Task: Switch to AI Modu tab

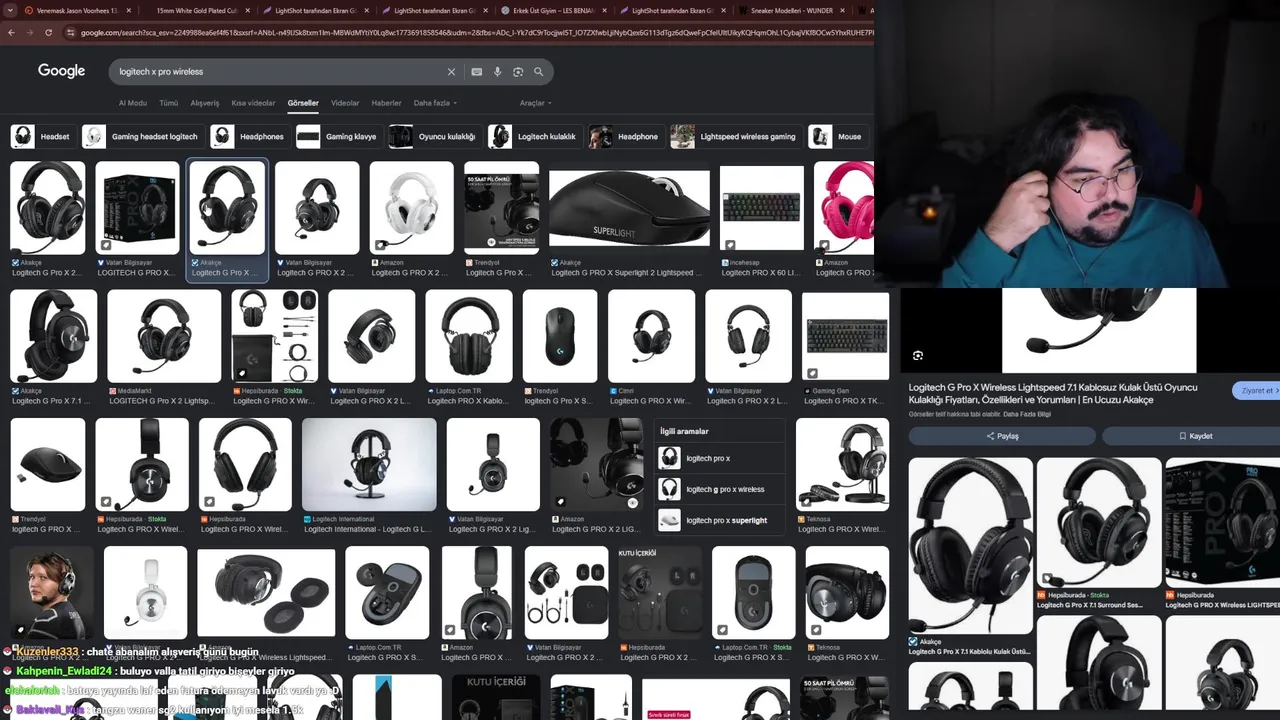Action: (x=133, y=103)
